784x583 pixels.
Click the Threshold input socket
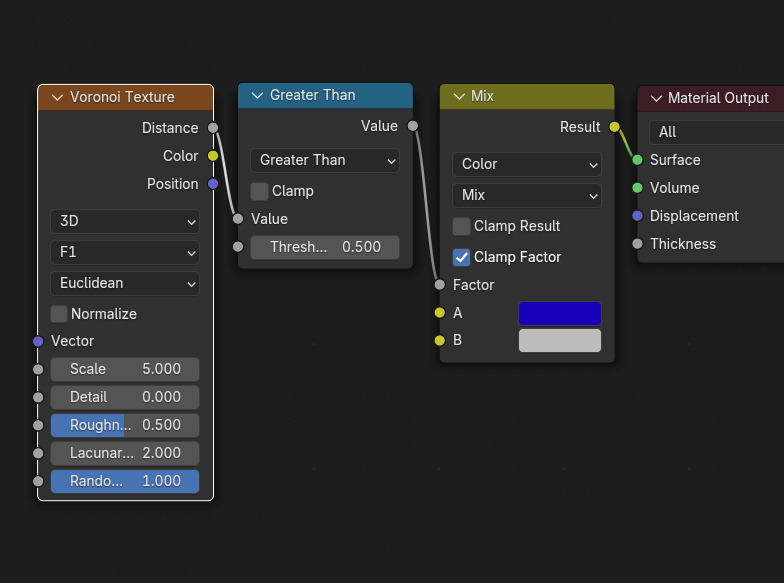click(x=238, y=247)
